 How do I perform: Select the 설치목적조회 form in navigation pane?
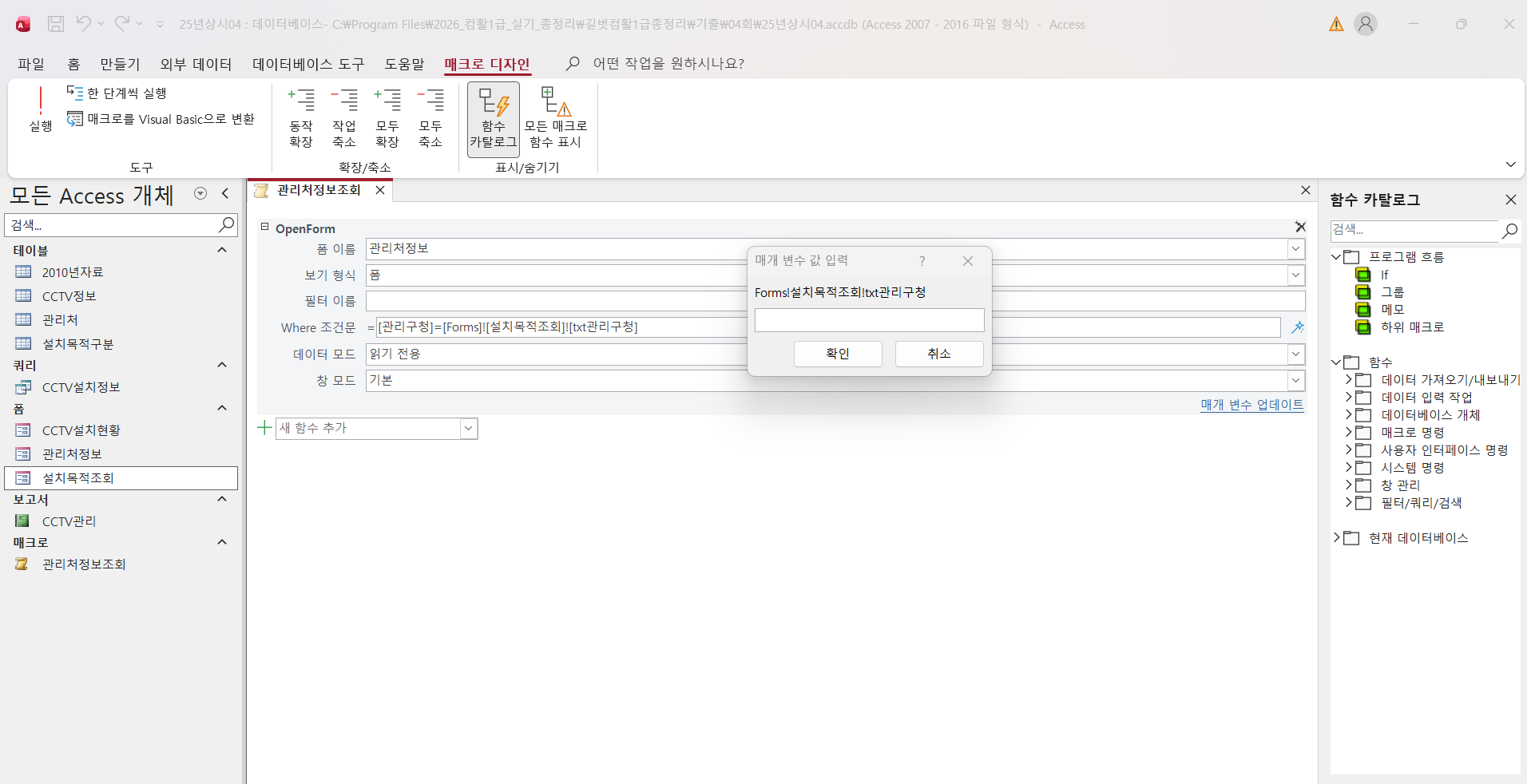[78, 478]
